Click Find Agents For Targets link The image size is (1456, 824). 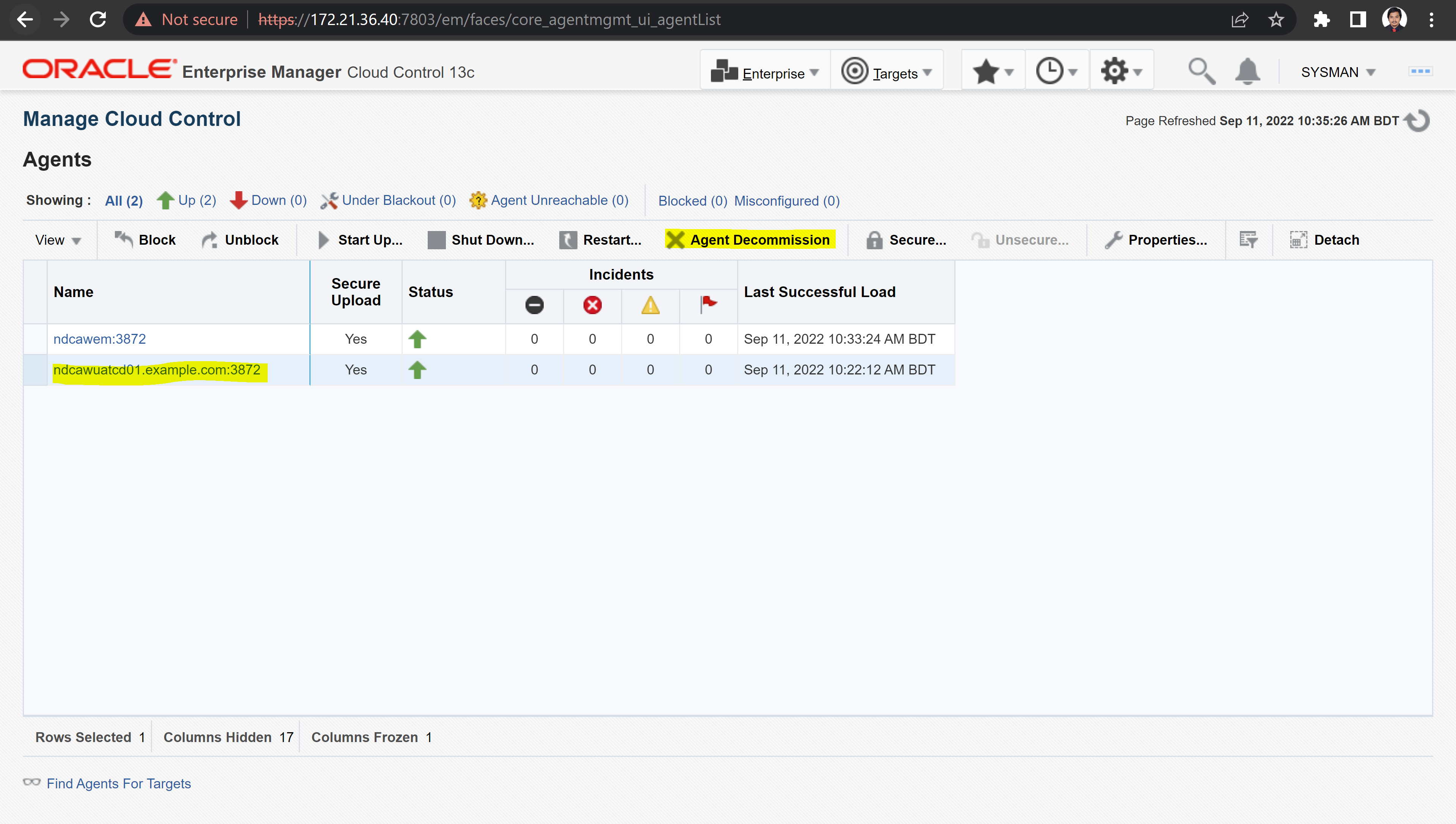(x=118, y=783)
